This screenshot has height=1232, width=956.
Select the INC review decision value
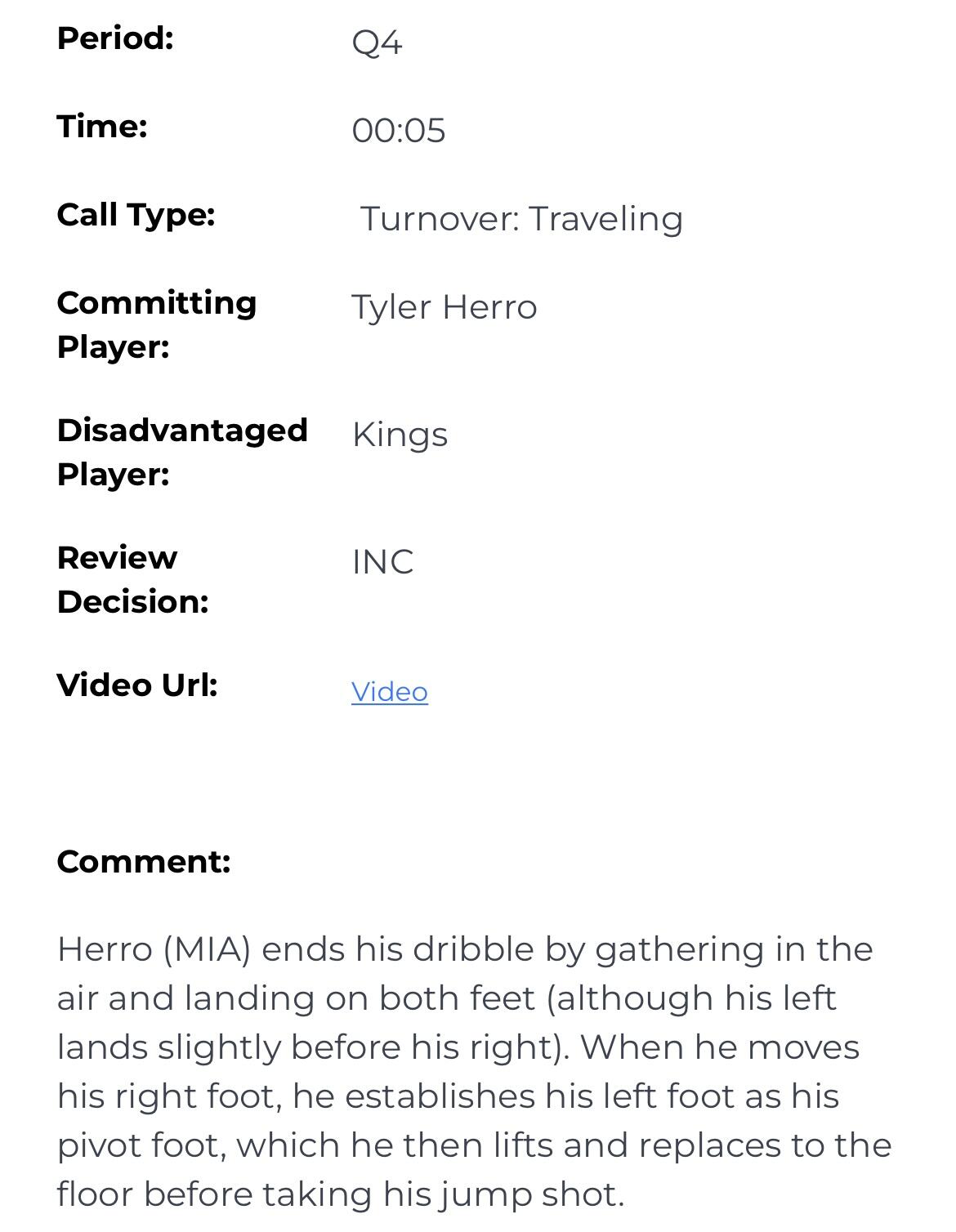click(382, 562)
